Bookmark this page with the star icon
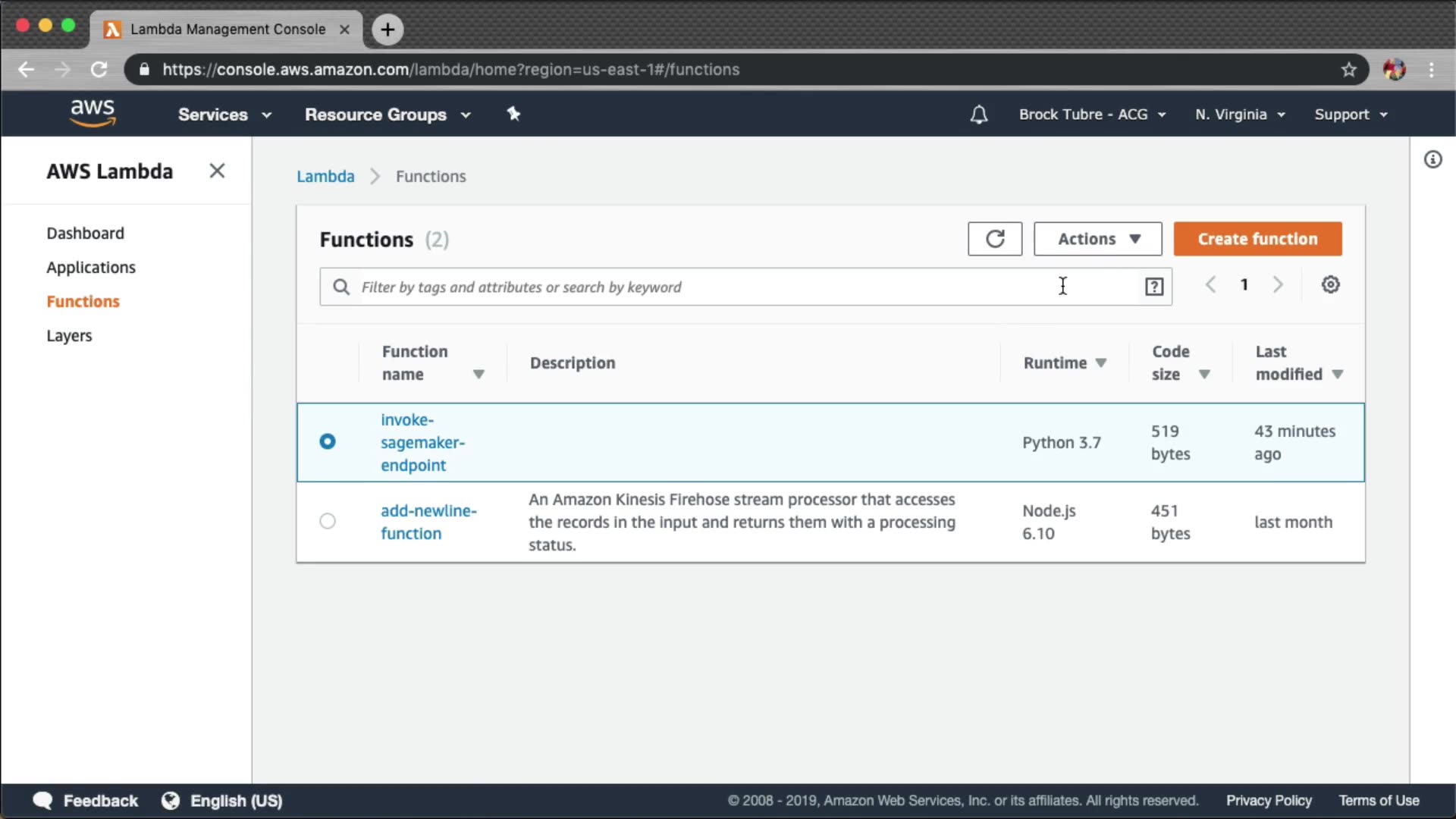 click(x=1348, y=70)
